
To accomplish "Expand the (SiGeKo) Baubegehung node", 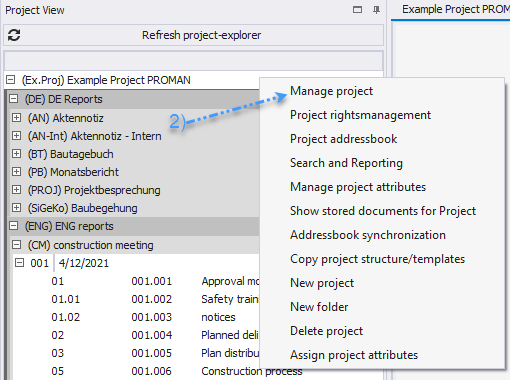I will click(16, 208).
